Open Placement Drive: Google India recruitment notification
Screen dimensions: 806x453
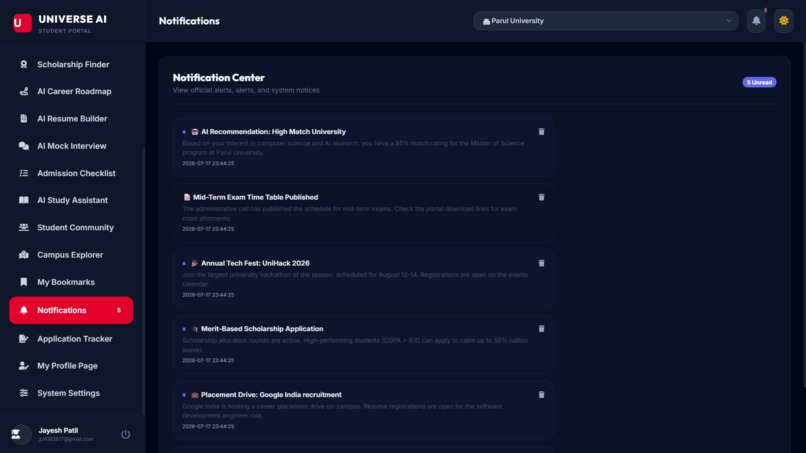point(363,410)
